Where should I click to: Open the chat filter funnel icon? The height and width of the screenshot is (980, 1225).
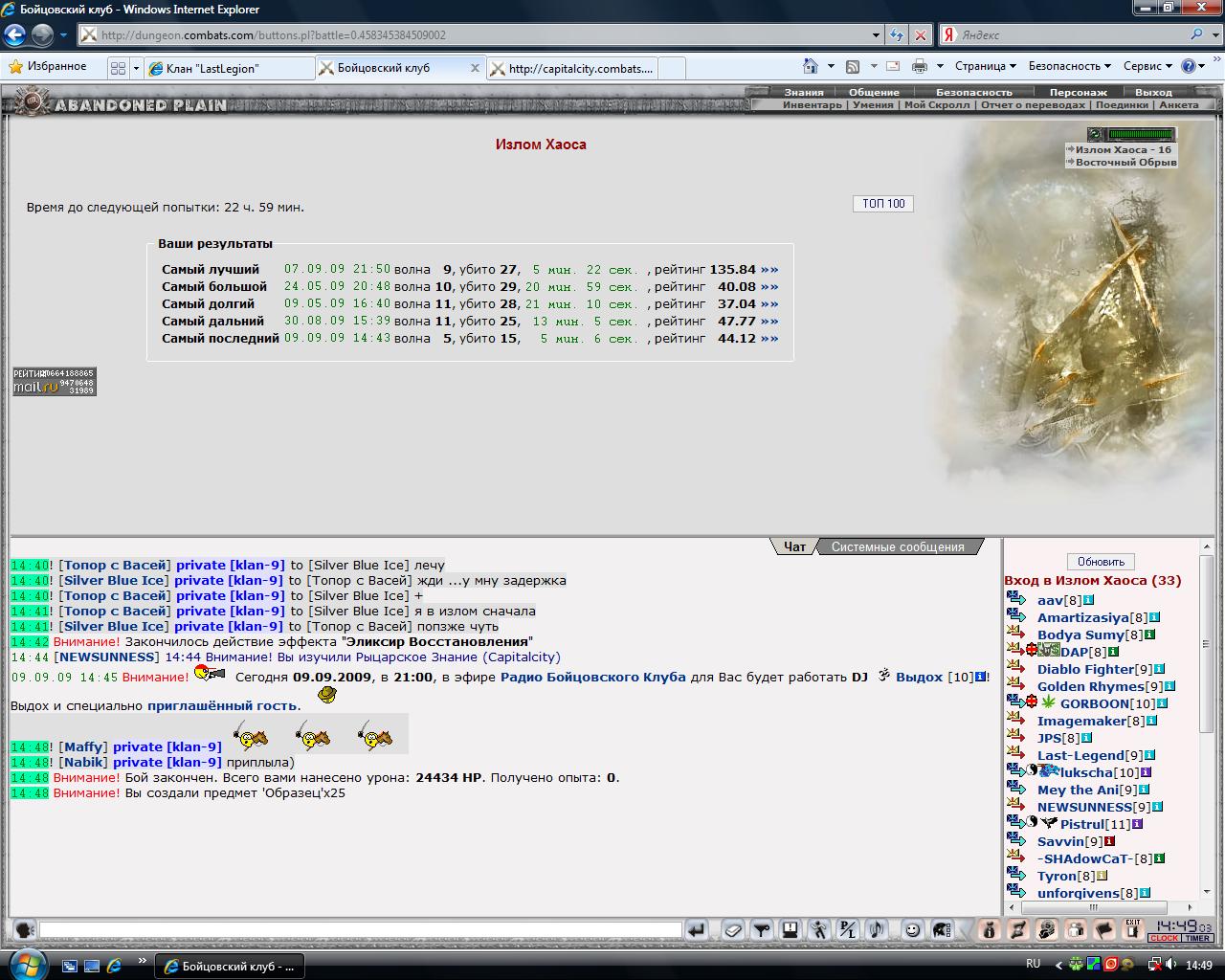point(762,930)
